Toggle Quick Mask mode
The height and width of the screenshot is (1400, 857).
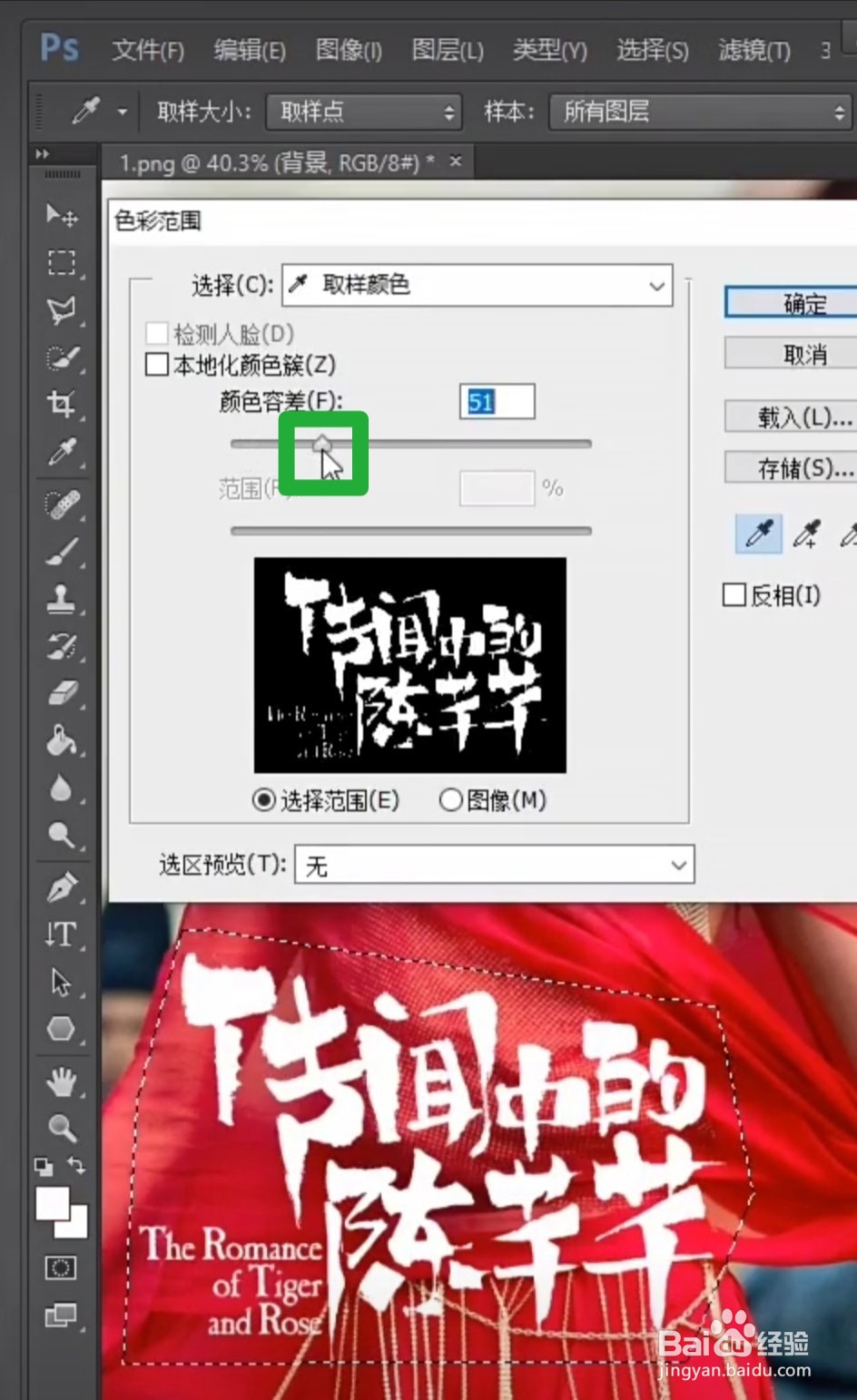click(61, 1268)
